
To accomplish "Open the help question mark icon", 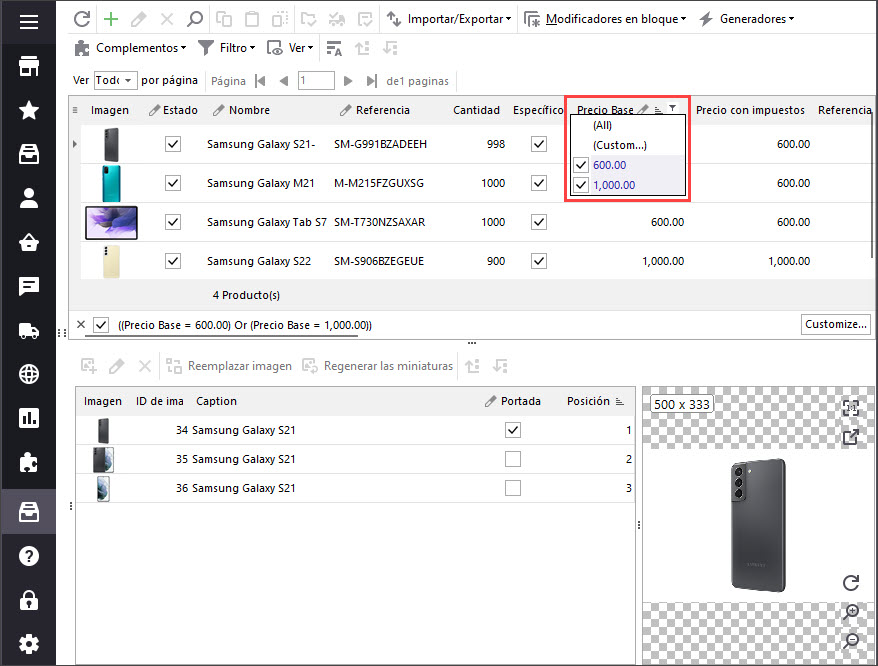I will coord(29,556).
